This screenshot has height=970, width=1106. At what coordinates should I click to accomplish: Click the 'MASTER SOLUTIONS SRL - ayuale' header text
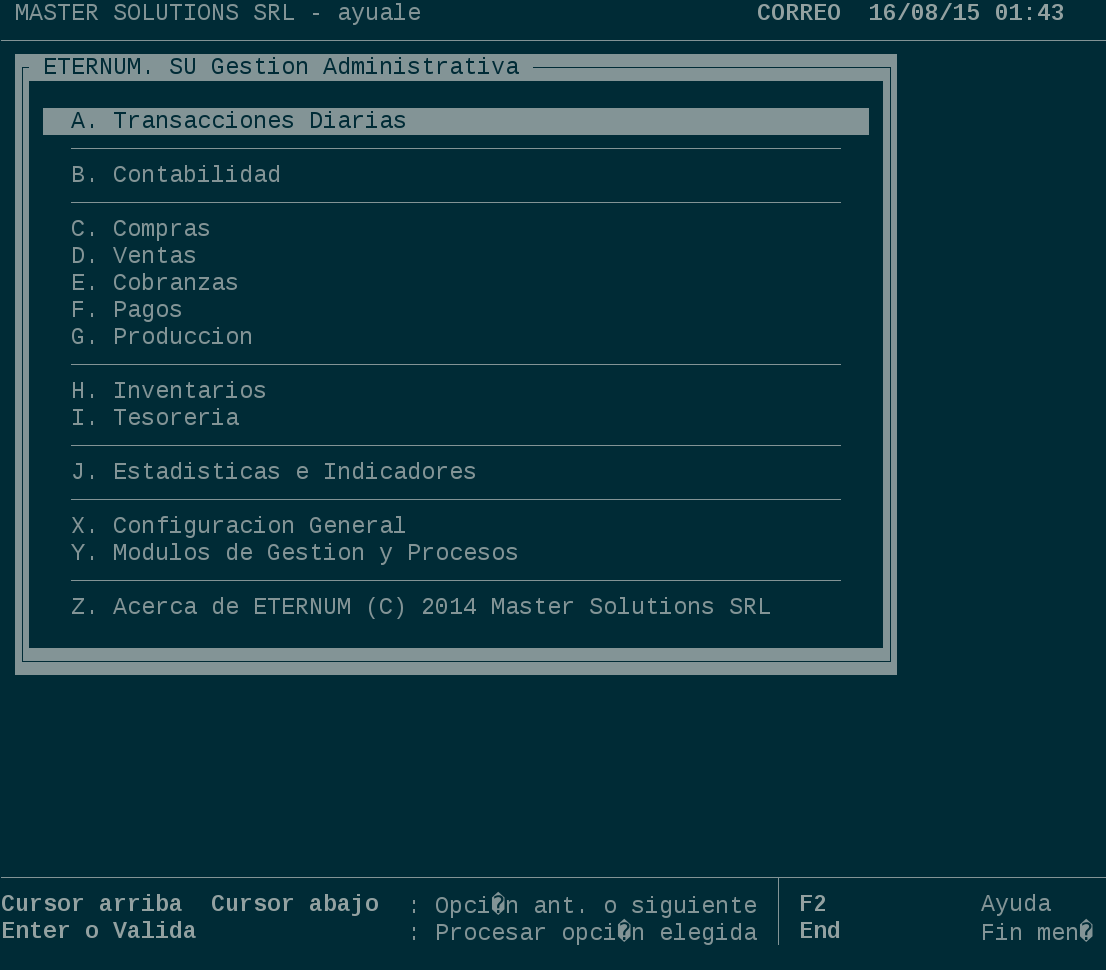coord(218,13)
